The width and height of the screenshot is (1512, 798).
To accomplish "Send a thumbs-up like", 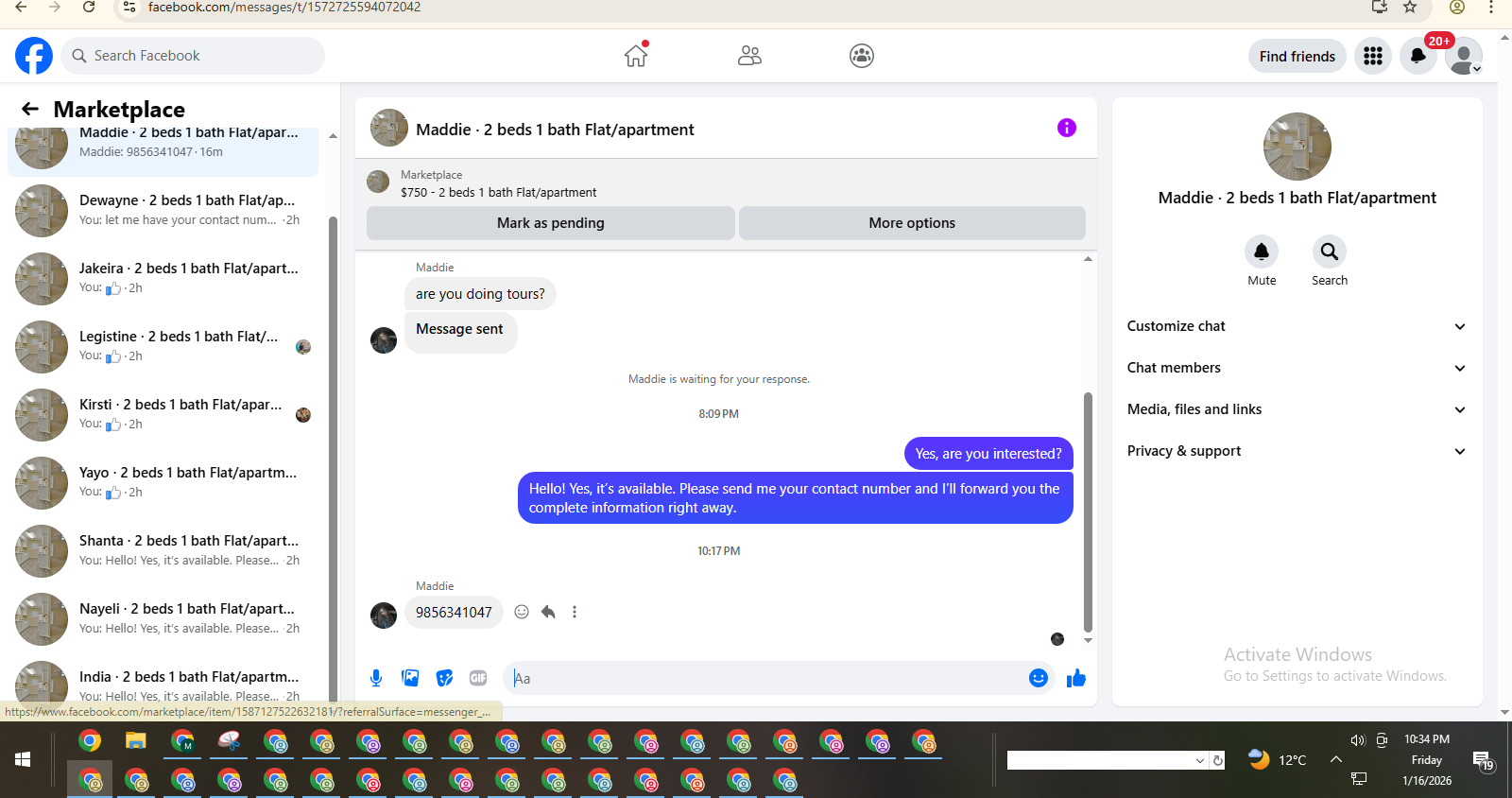I will (1076, 678).
